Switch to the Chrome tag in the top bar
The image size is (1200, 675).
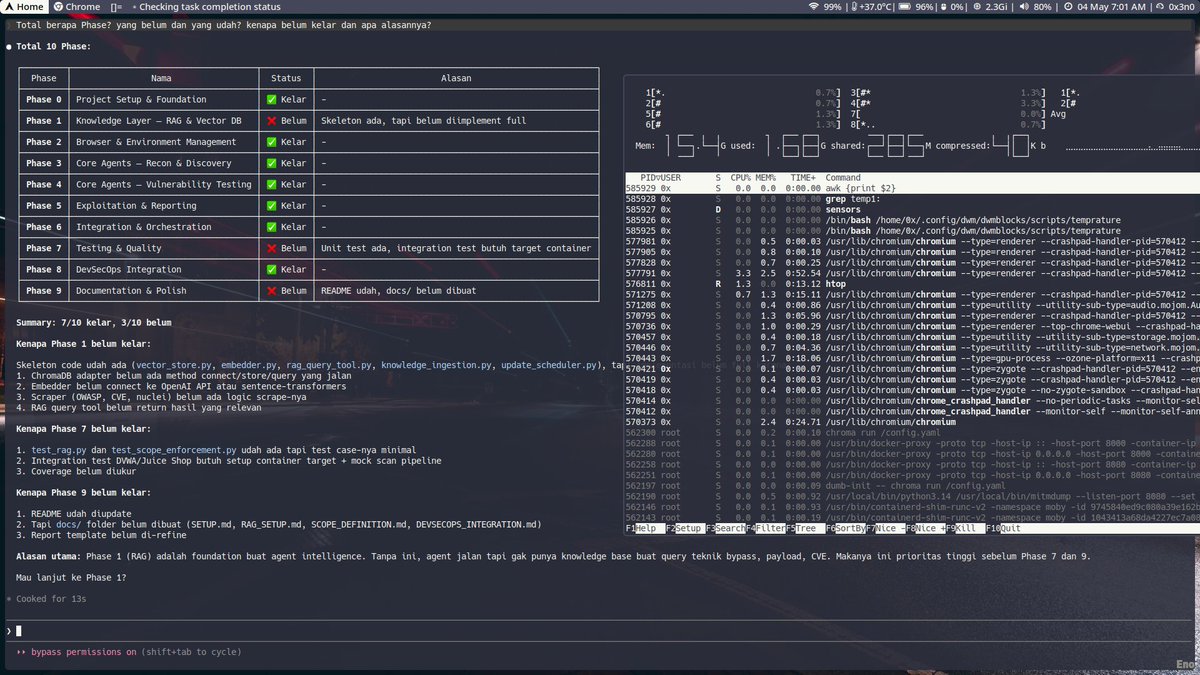[77, 6]
